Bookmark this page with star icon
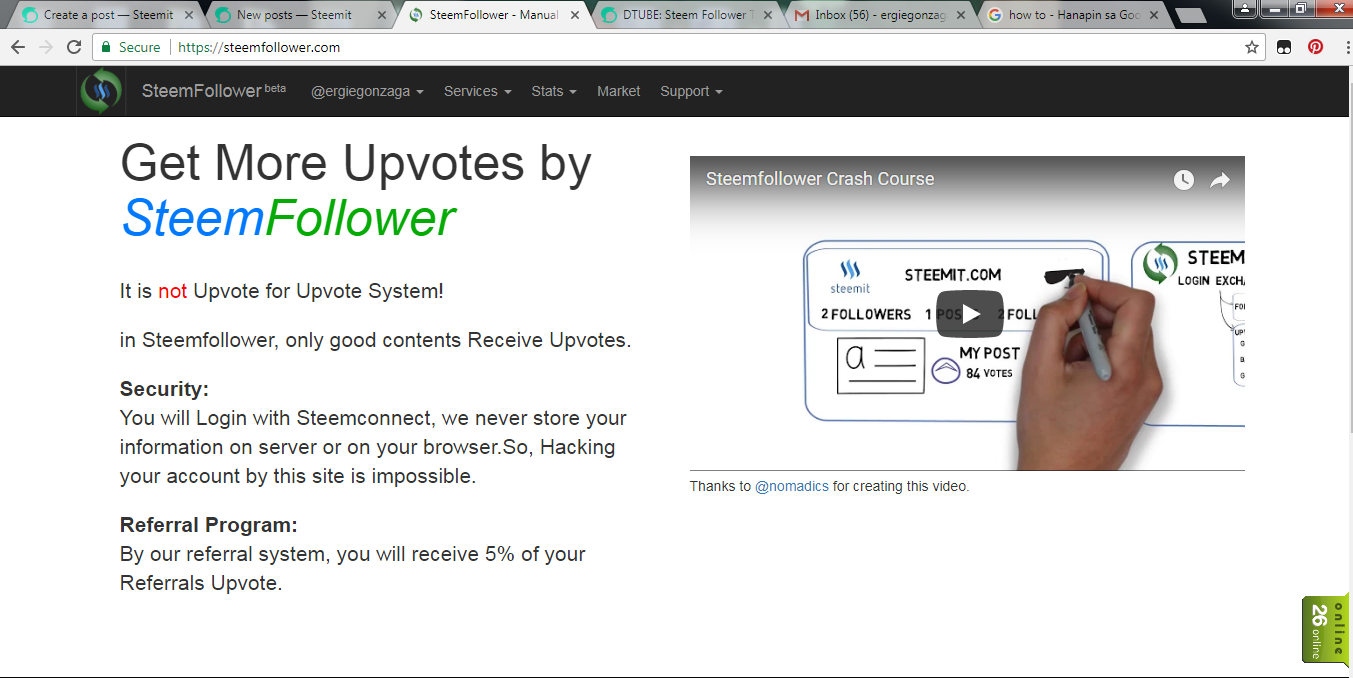1353x678 pixels. click(x=1251, y=47)
